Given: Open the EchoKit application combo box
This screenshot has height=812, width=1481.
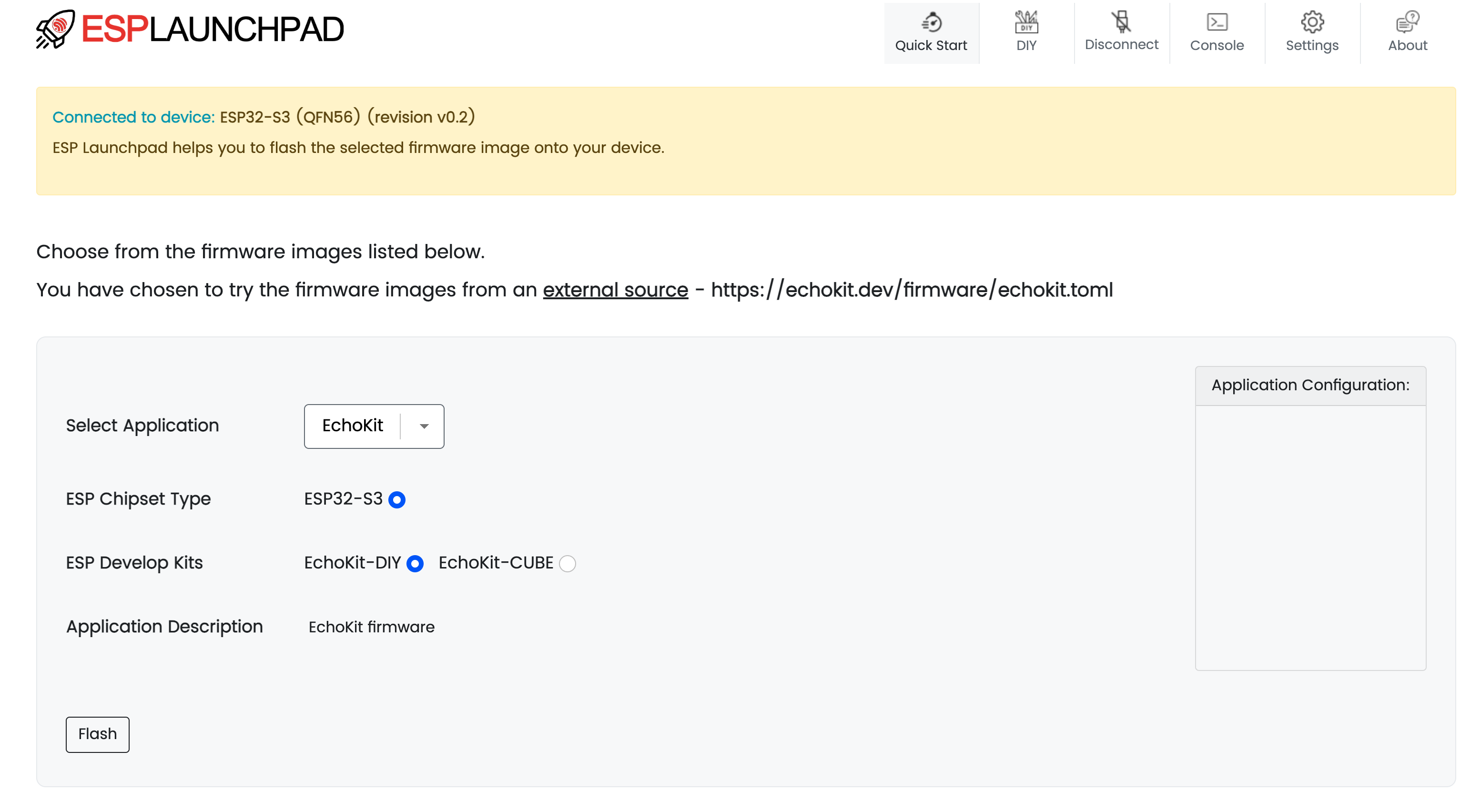Looking at the screenshot, I should (353, 426).
